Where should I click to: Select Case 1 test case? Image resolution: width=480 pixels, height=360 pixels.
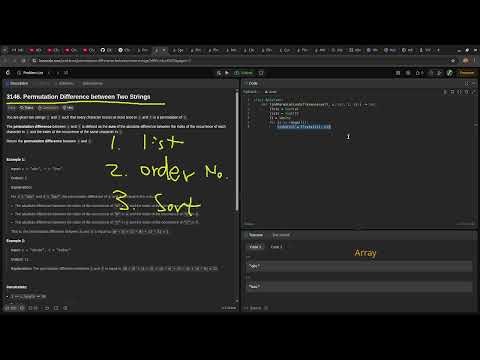click(255, 247)
